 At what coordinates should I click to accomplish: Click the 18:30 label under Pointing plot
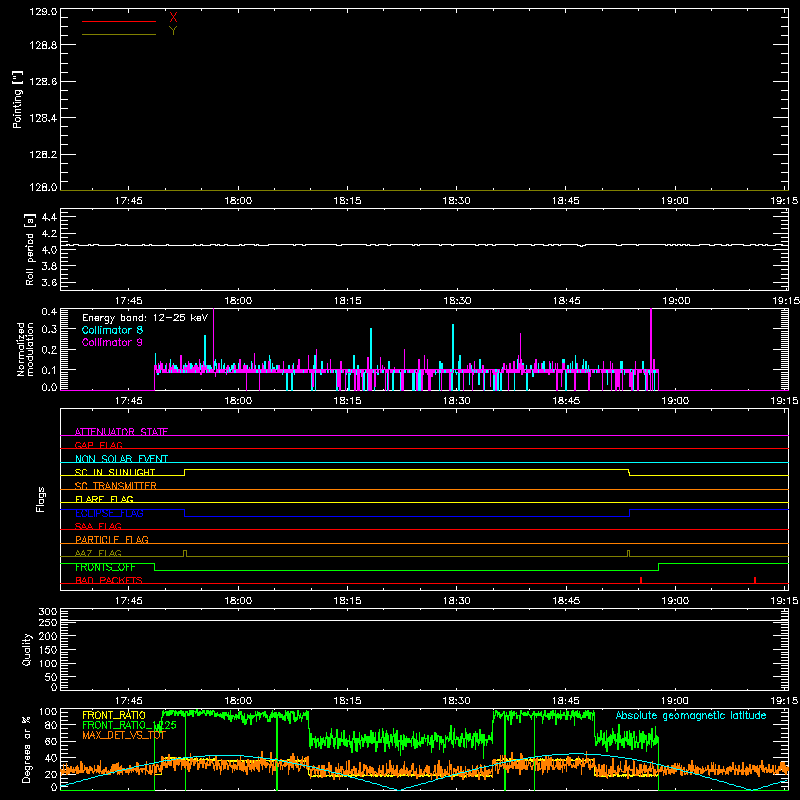pos(457,201)
